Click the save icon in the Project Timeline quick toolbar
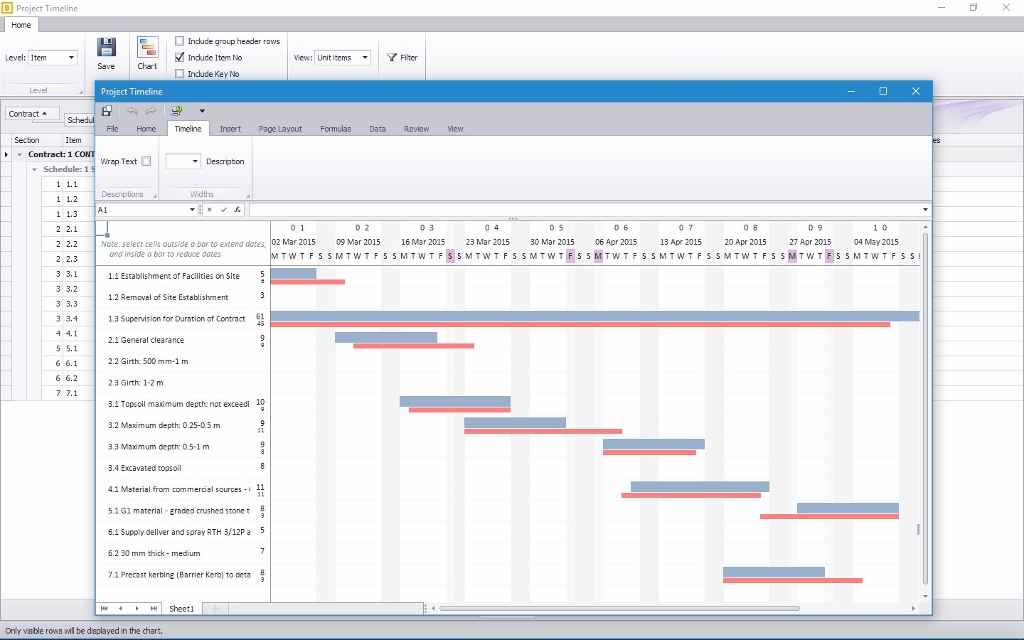Image resolution: width=1024 pixels, height=640 pixels. click(106, 111)
